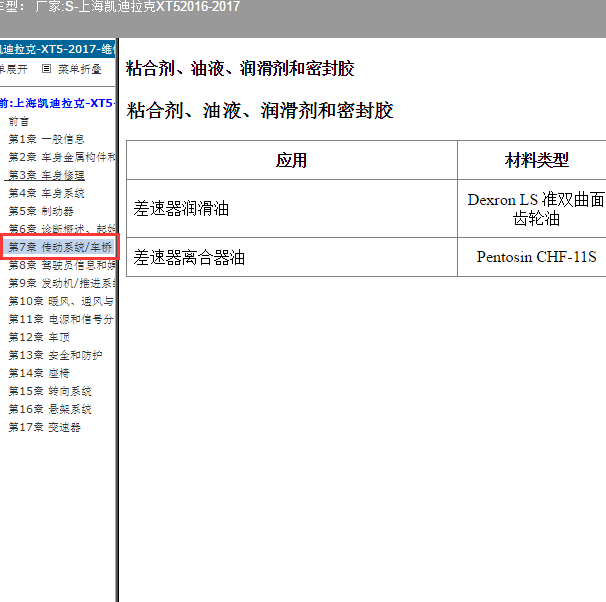Click the blue 上海凯迪拉克-XT5 root node
Image resolution: width=606 pixels, height=602 pixels.
click(58, 103)
